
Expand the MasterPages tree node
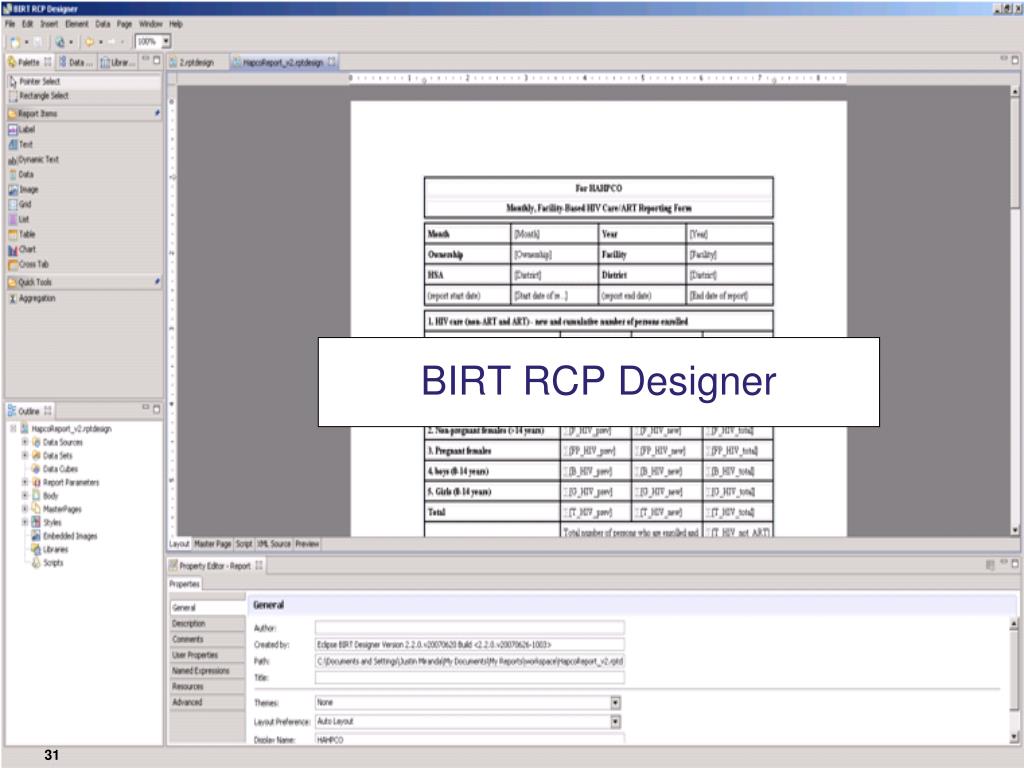[25, 509]
